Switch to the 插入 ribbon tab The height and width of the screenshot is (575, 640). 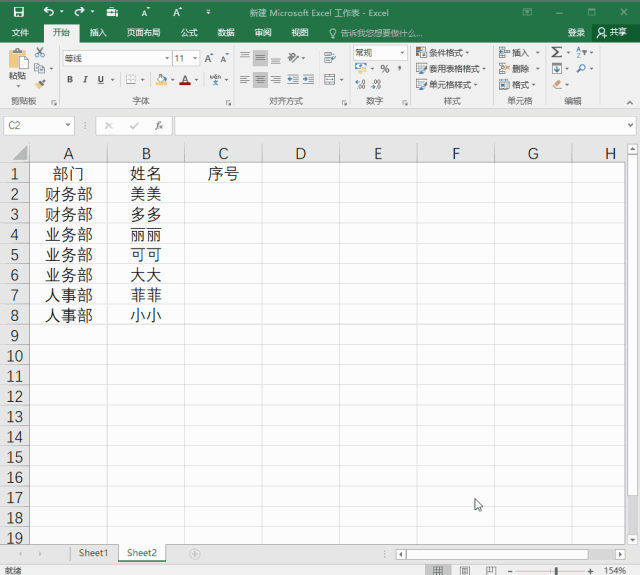coord(98,33)
